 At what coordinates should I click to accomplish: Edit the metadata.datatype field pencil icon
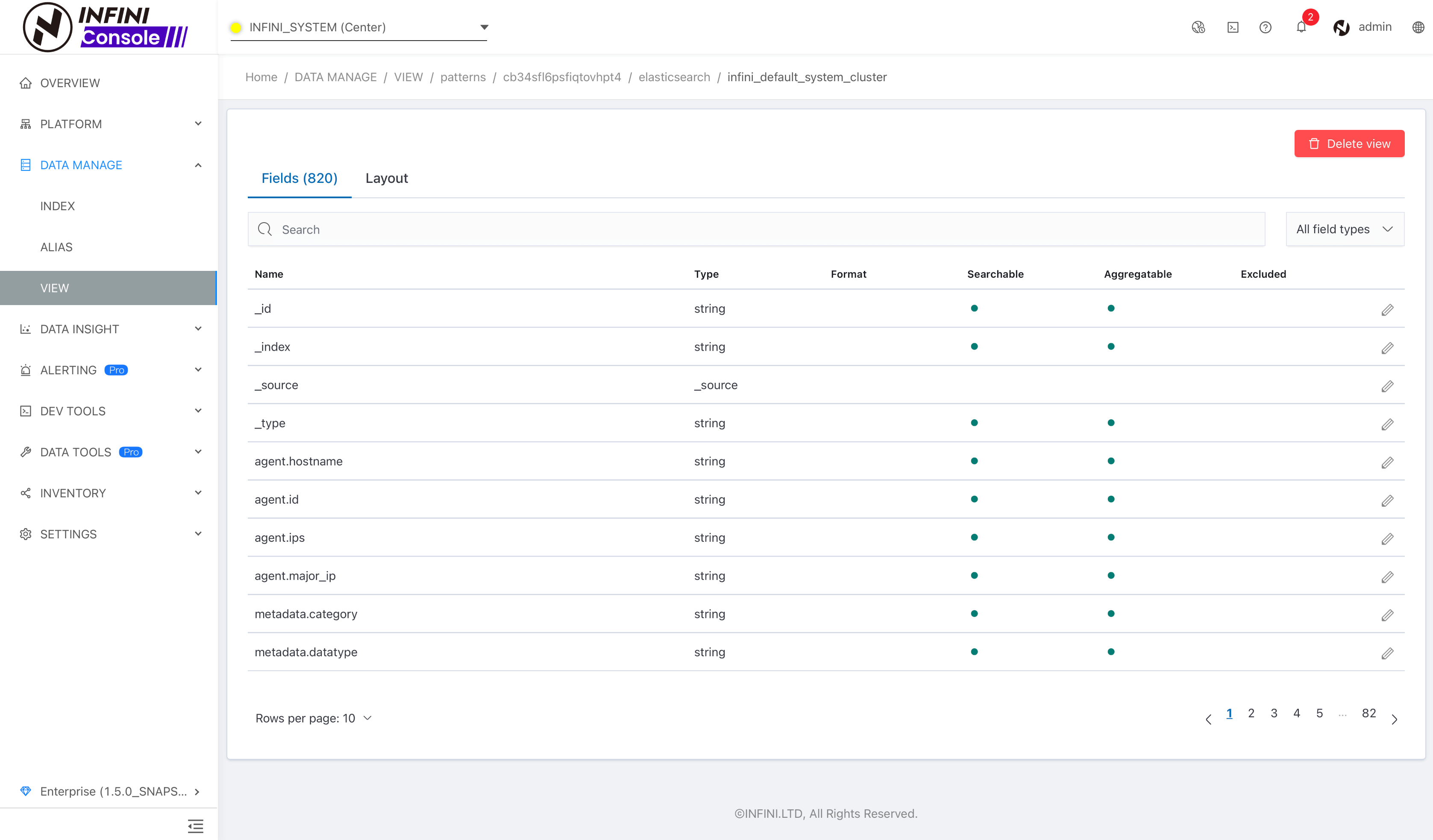coord(1388,653)
